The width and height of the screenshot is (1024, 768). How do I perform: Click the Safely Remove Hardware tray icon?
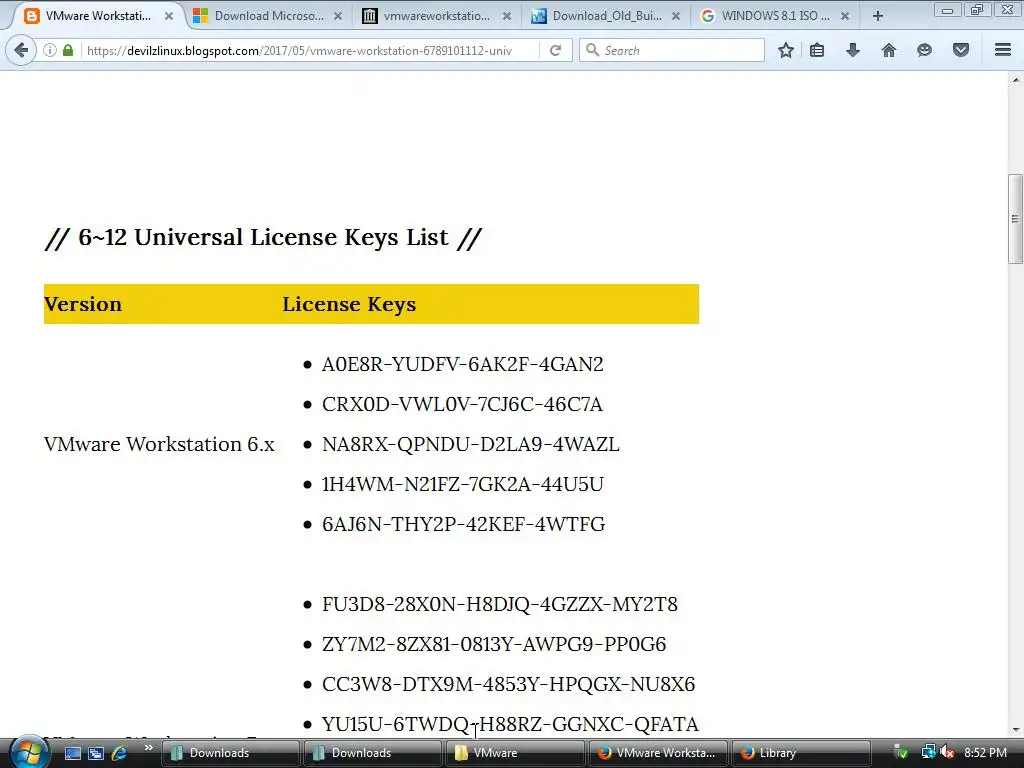[901, 753]
